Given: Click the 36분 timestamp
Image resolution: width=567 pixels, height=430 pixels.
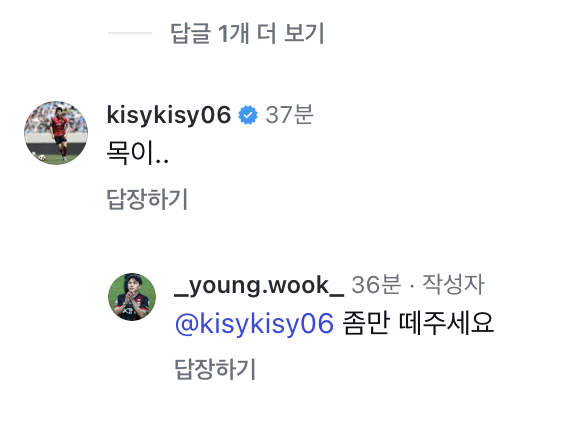Looking at the screenshot, I should pyautogui.click(x=376, y=285).
